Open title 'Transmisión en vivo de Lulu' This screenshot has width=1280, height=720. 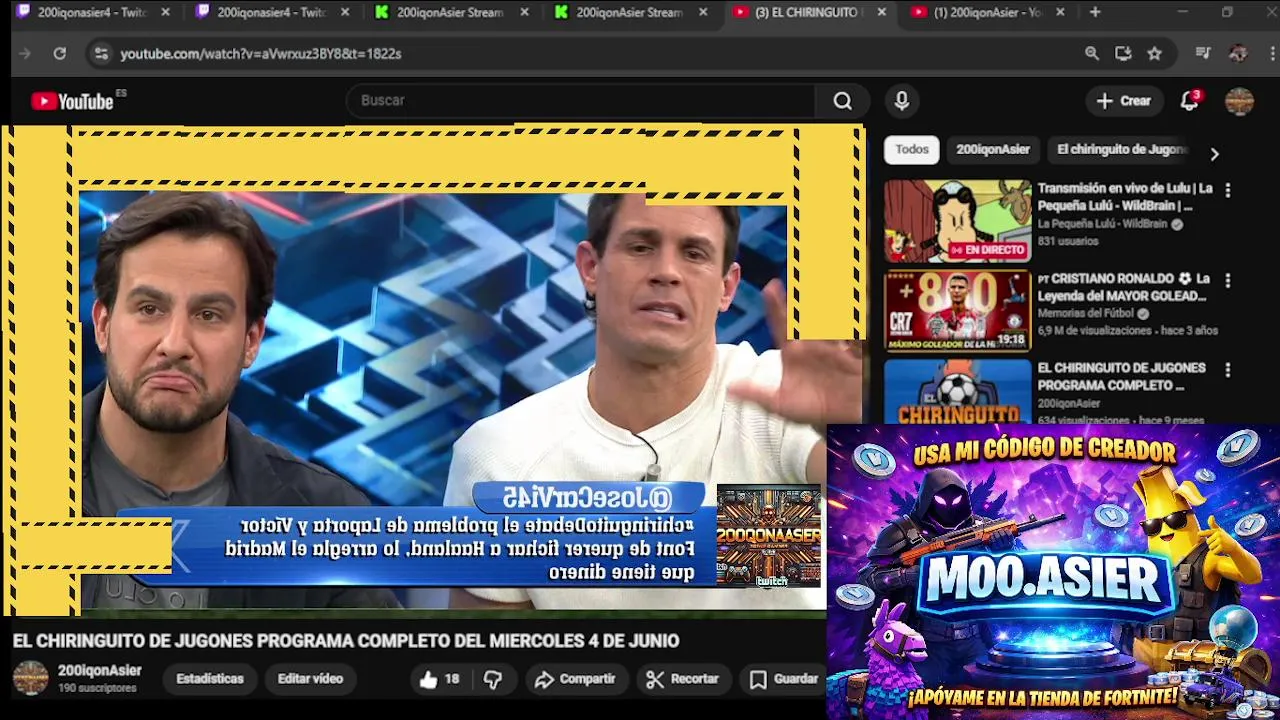[1125, 197]
